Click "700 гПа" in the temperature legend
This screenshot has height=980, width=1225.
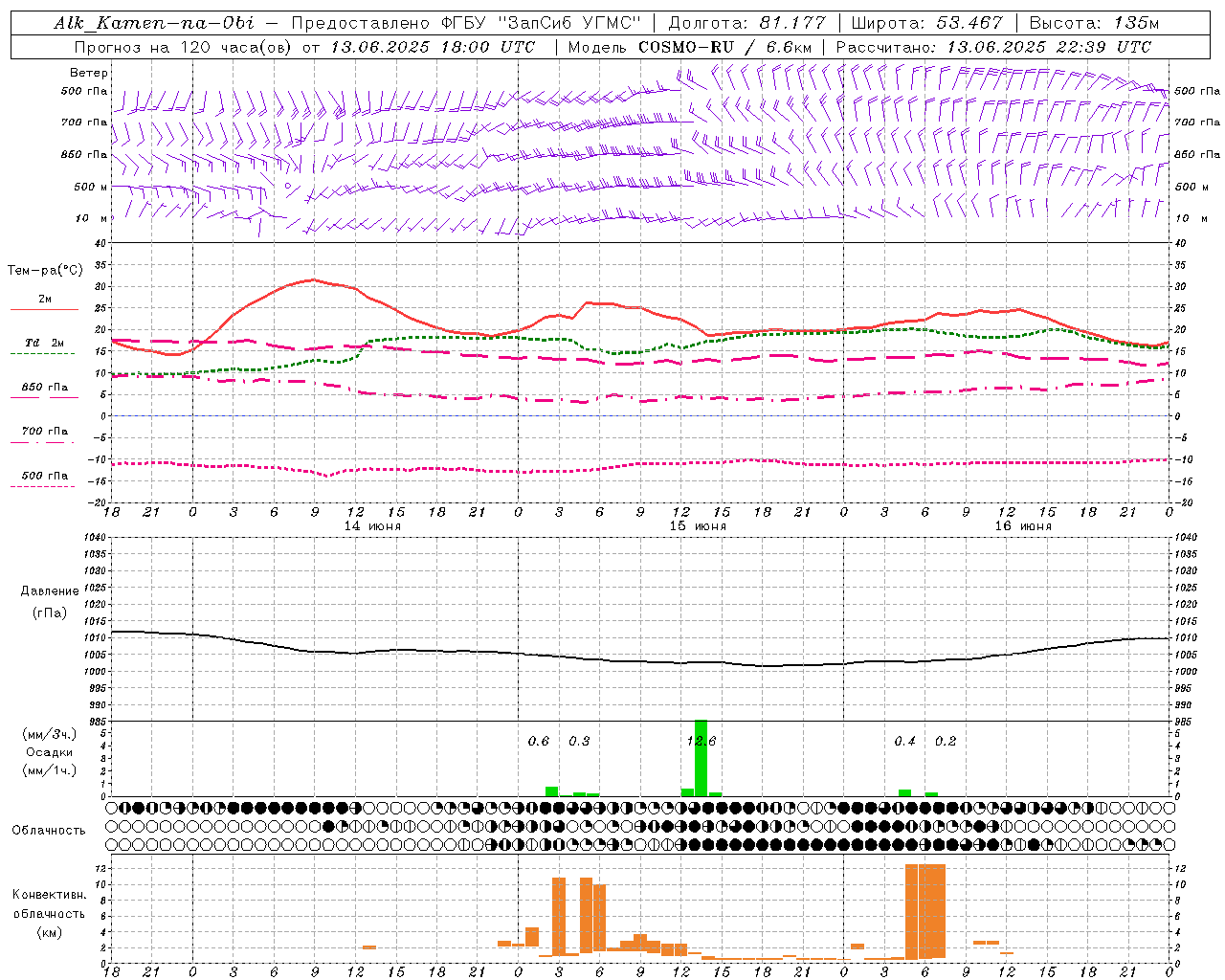(x=45, y=432)
